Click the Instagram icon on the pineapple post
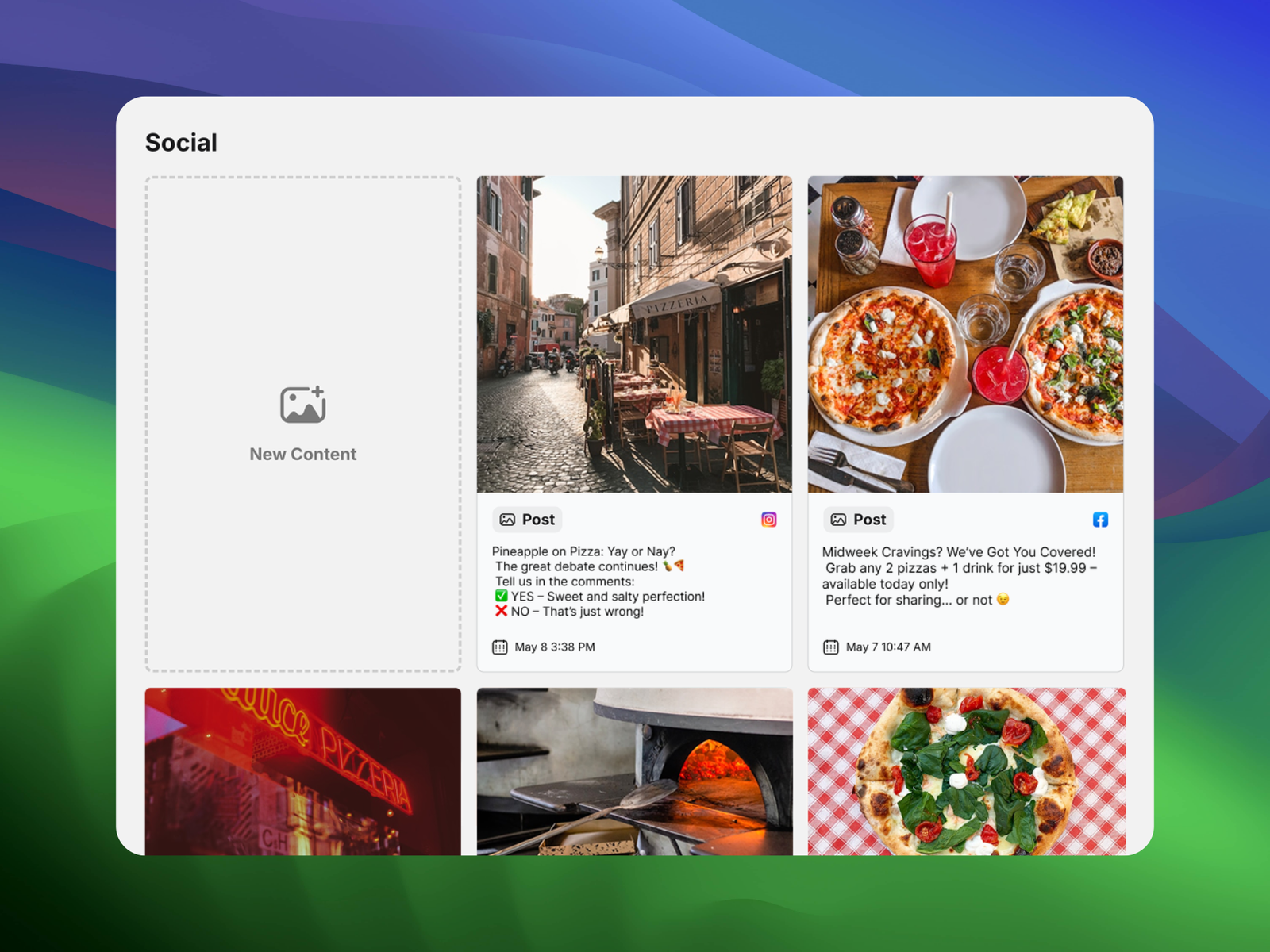 [x=768, y=520]
